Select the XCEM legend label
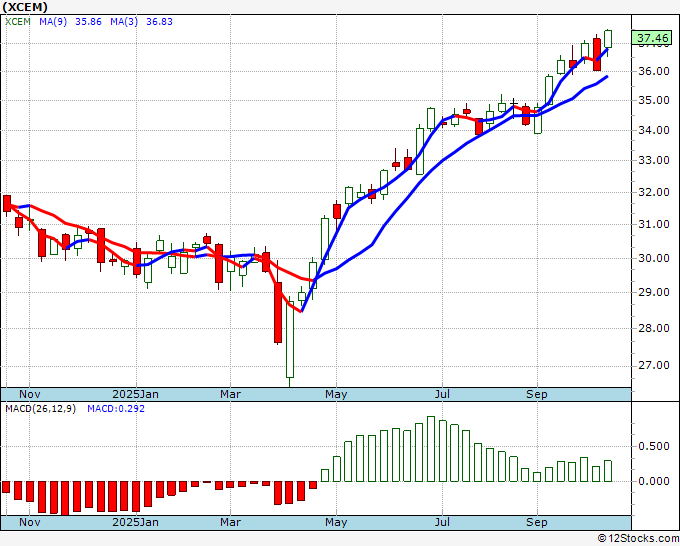Viewport: 680px width, 546px height. point(18,21)
